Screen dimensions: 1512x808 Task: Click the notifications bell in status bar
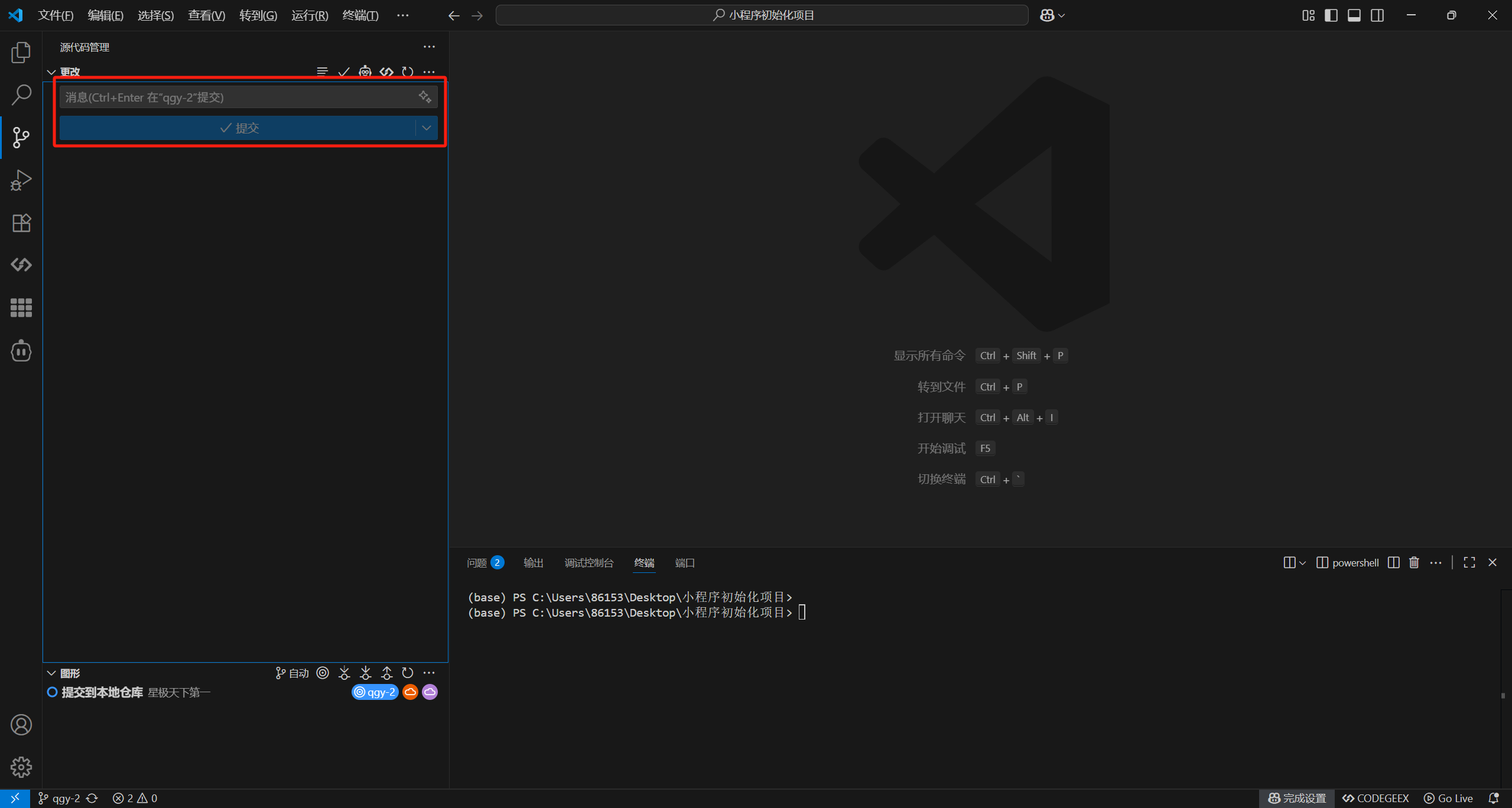coord(1494,798)
